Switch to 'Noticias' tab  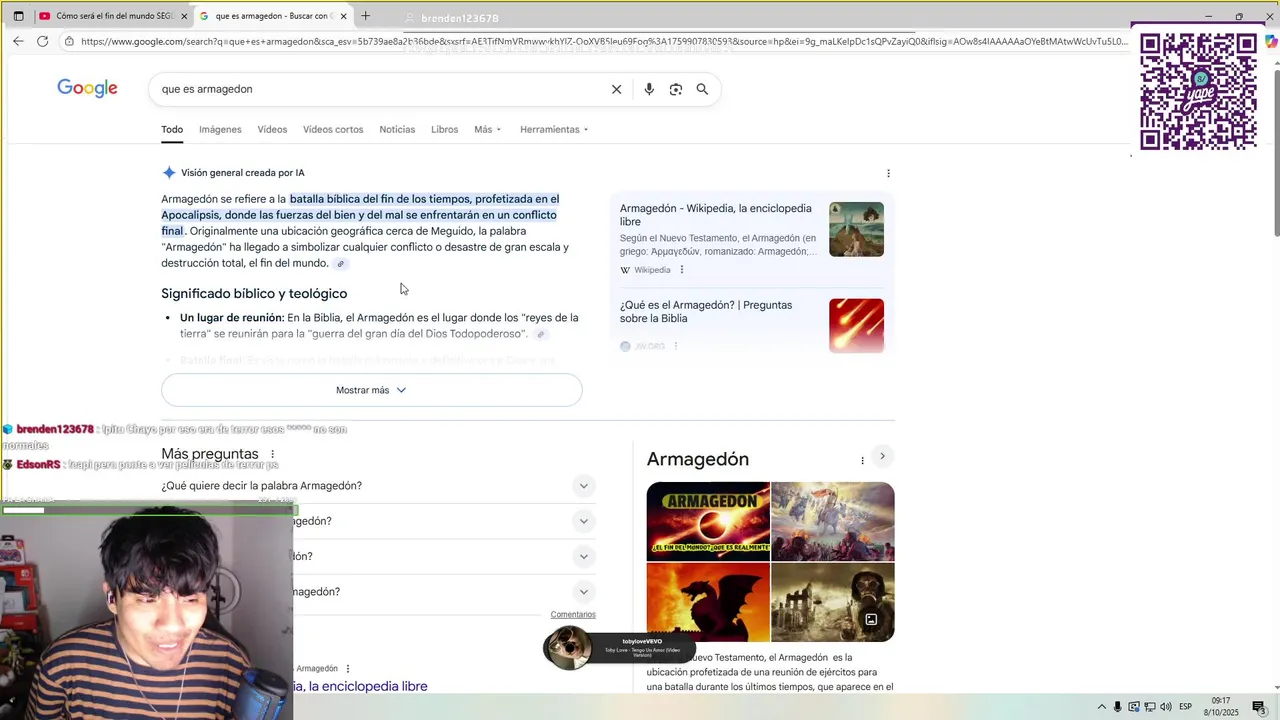pos(397,129)
